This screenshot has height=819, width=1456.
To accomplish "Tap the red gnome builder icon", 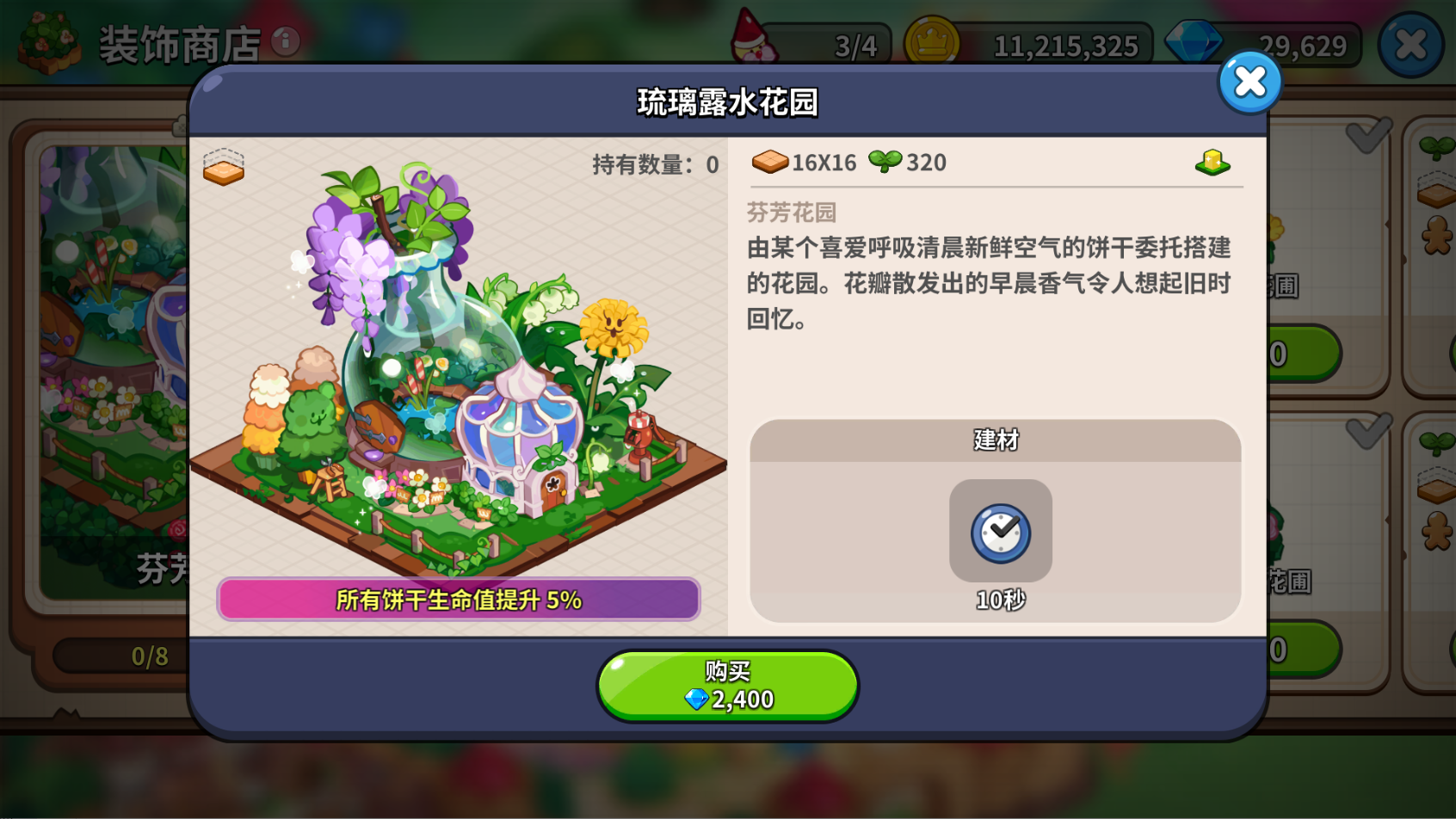I will pos(753,38).
